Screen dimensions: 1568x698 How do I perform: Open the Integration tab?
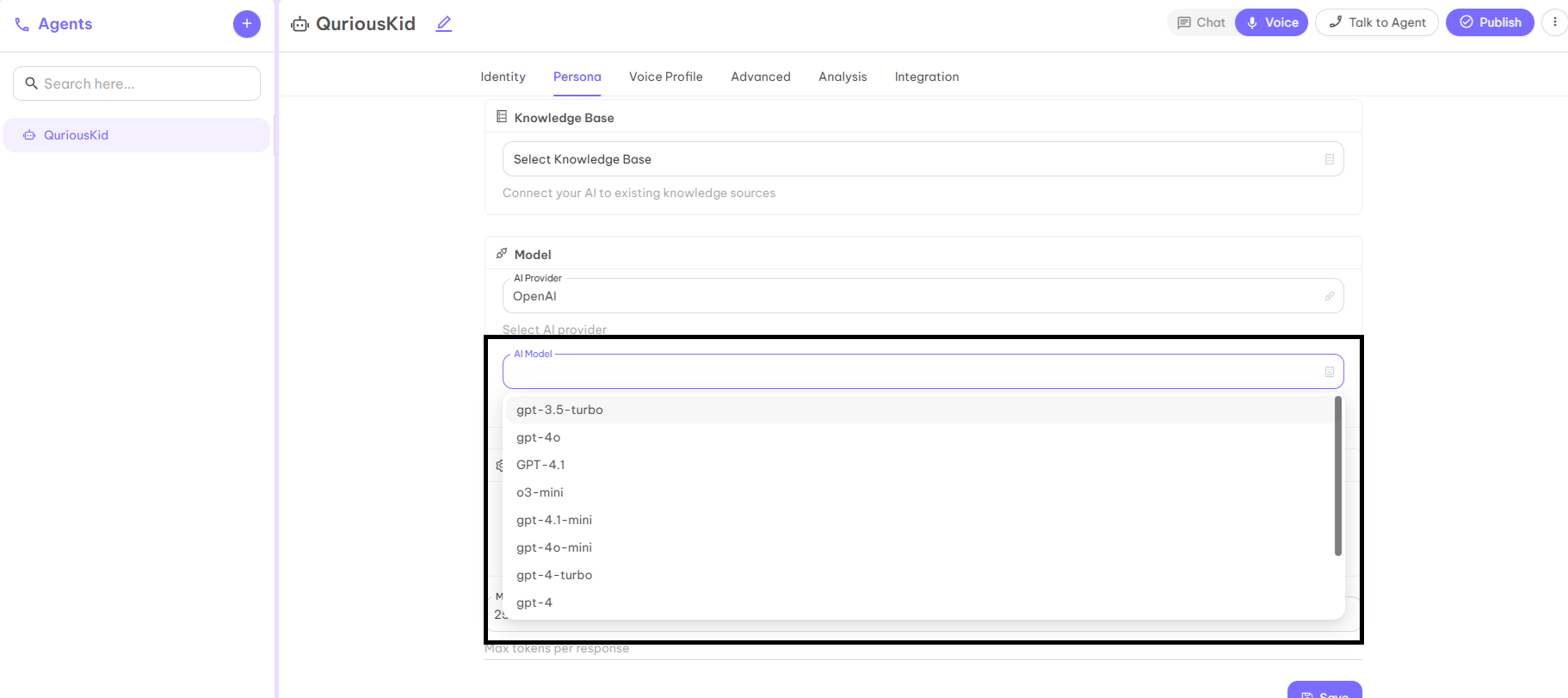pyautogui.click(x=927, y=77)
